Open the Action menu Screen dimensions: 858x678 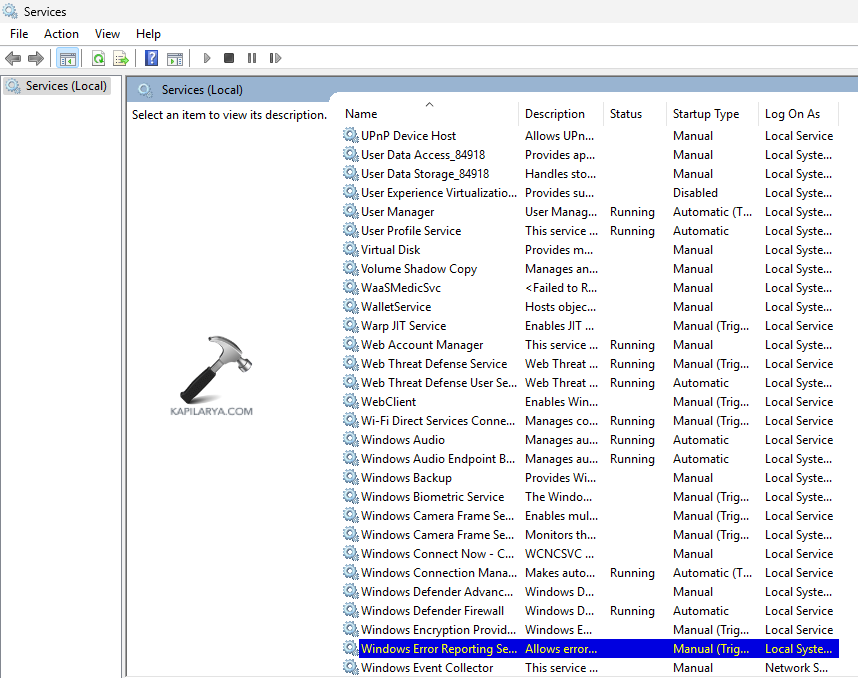click(x=61, y=34)
